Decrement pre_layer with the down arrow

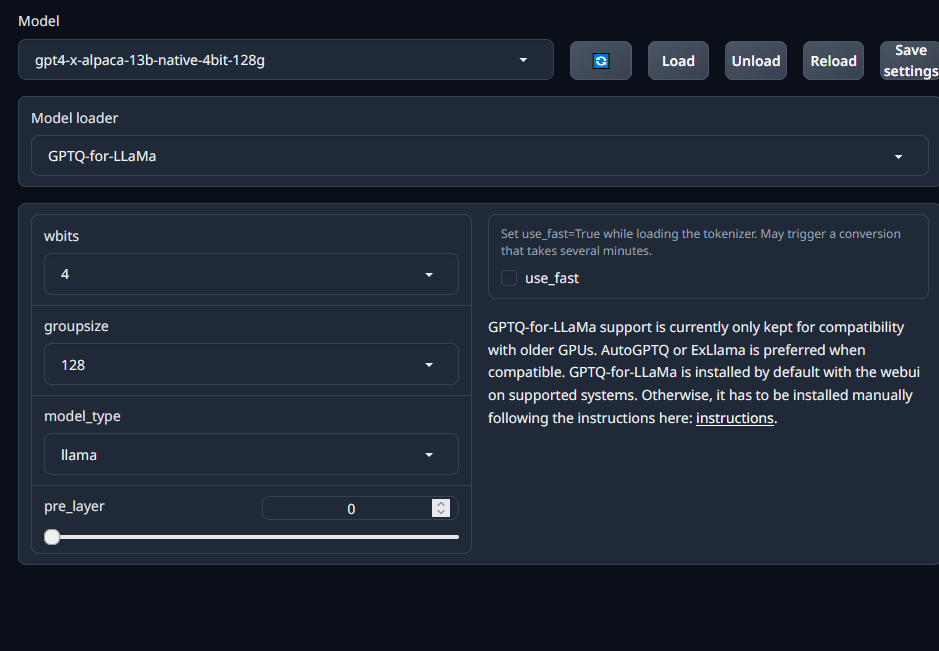click(441, 513)
